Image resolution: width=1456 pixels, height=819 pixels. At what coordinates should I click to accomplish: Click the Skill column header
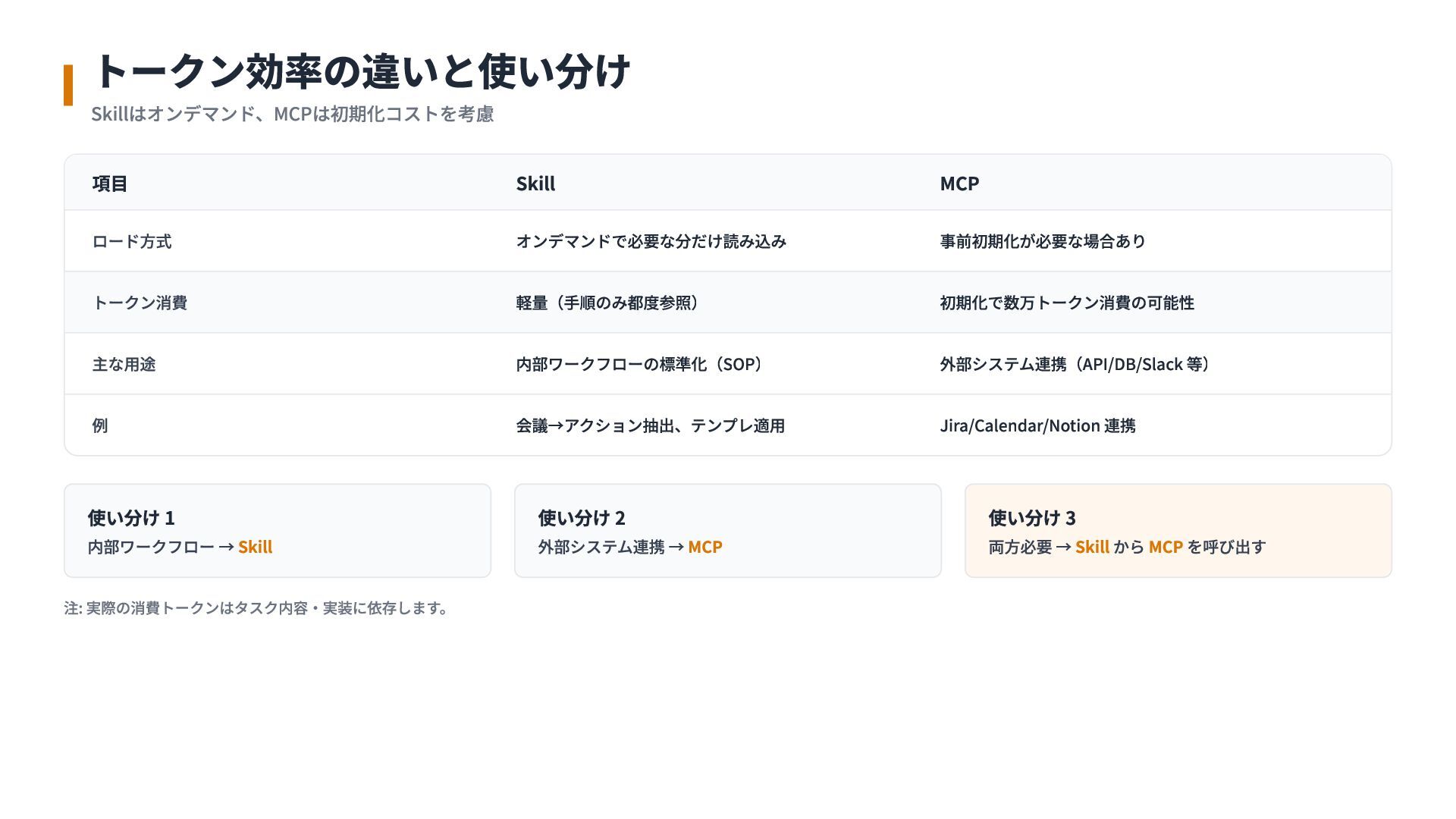tap(535, 184)
